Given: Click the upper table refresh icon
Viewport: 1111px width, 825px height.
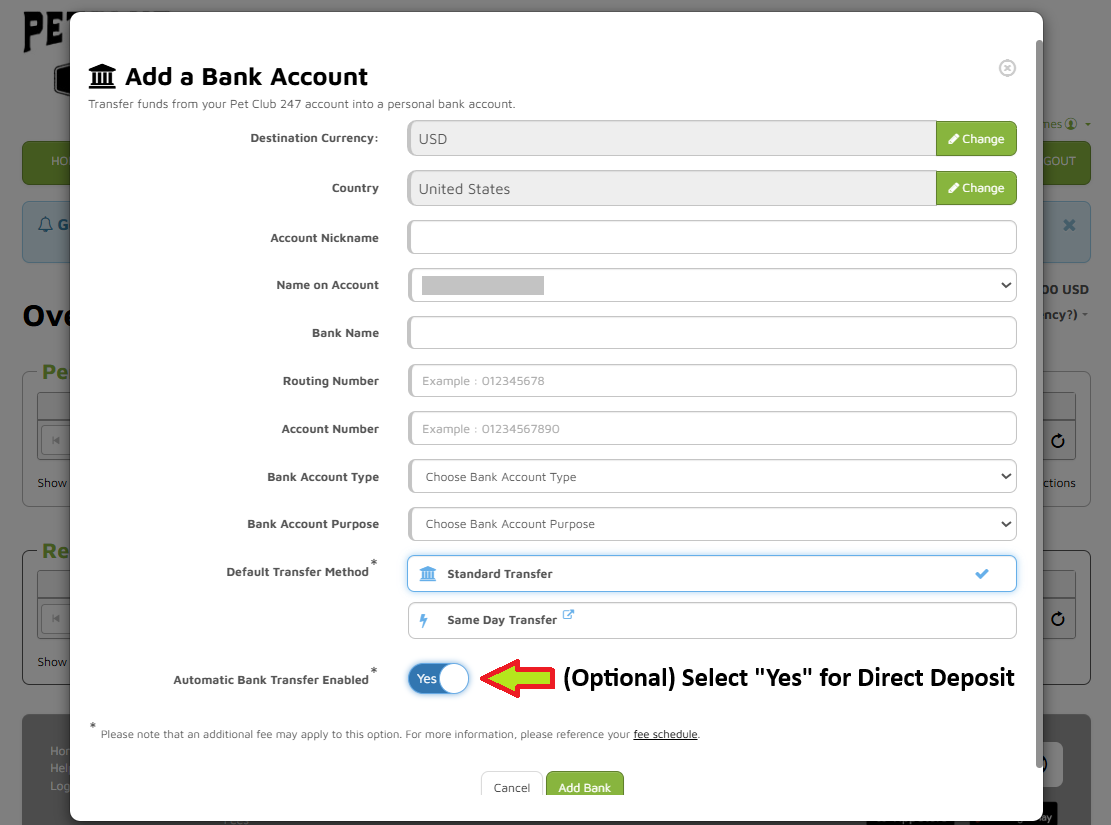Looking at the screenshot, I should [1057, 441].
